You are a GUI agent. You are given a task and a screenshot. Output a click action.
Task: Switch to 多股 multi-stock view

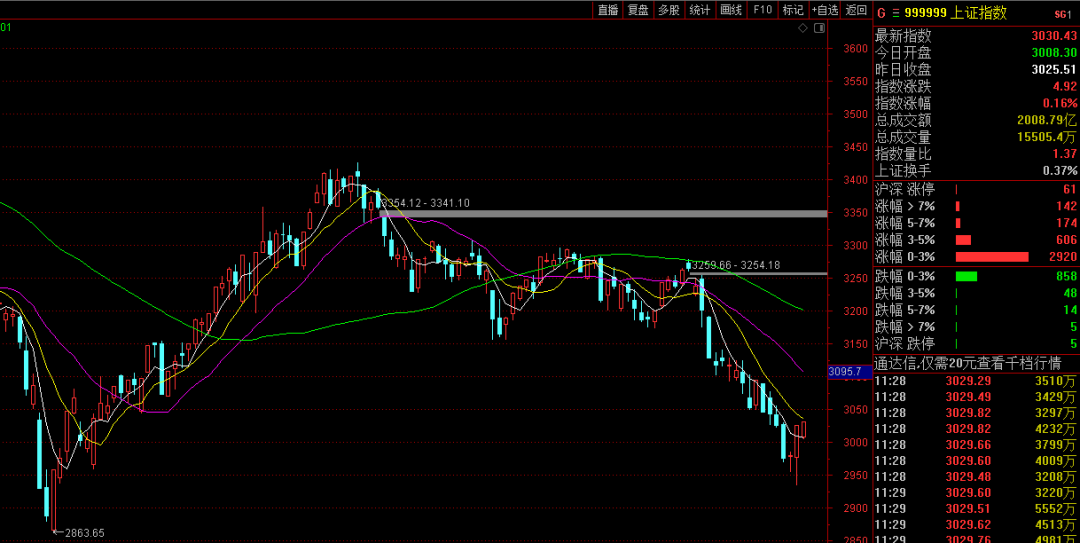point(669,10)
